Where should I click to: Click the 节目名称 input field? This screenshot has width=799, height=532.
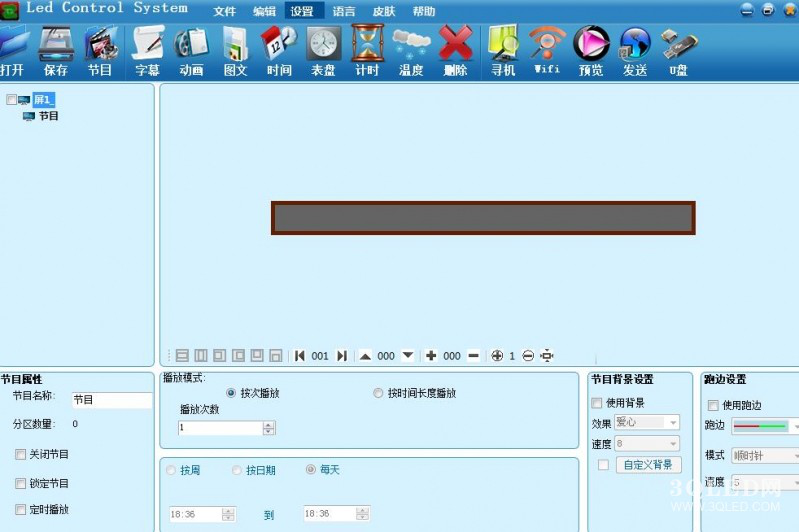click(112, 400)
